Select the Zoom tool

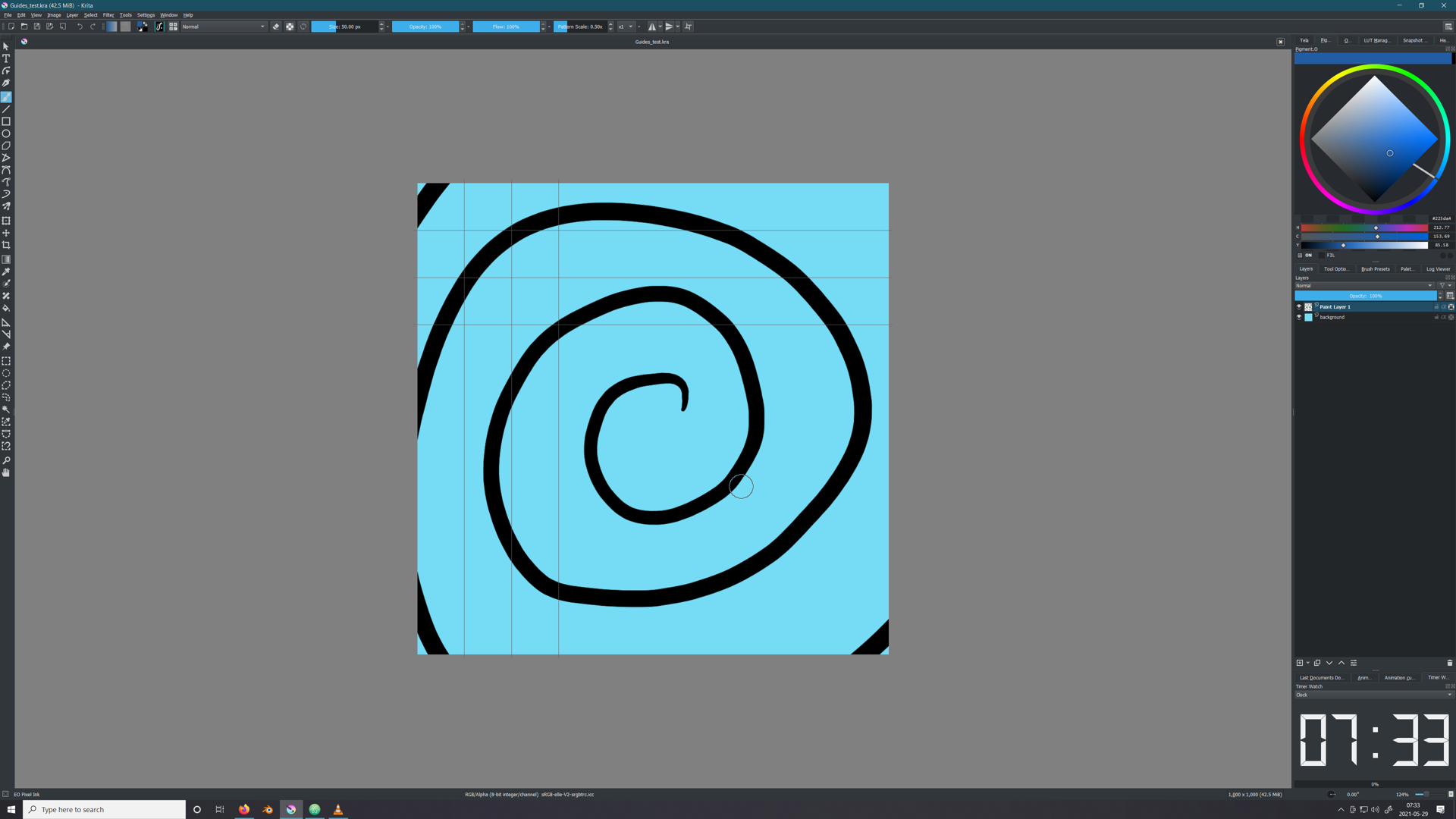[x=6, y=460]
